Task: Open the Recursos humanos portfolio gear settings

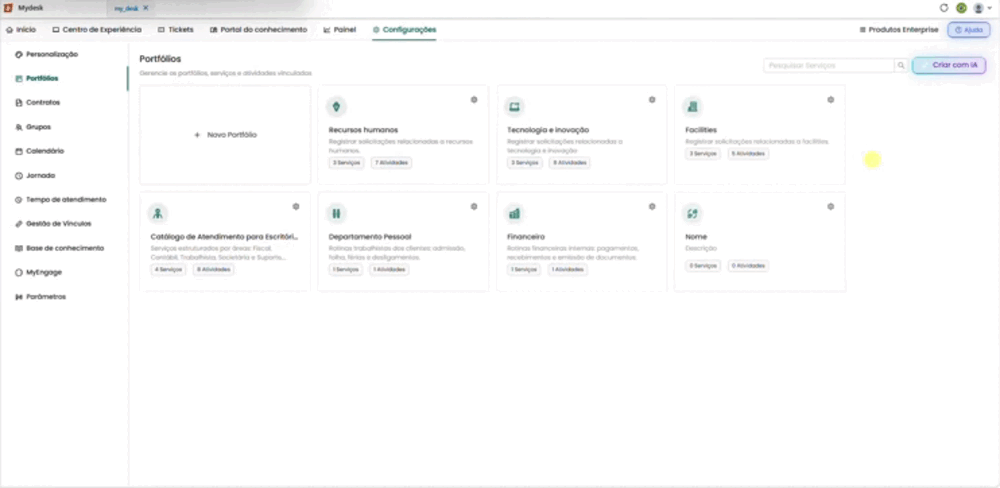Action: click(474, 100)
